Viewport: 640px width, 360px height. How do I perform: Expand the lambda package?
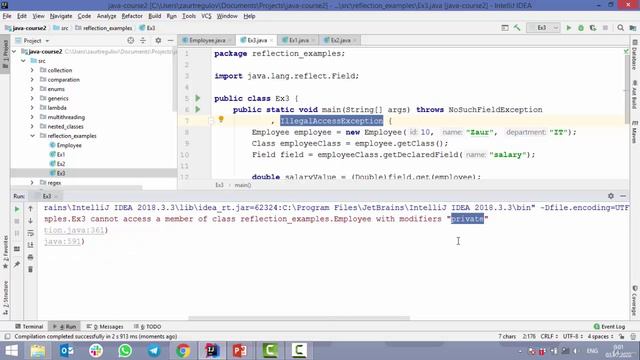click(x=32, y=108)
